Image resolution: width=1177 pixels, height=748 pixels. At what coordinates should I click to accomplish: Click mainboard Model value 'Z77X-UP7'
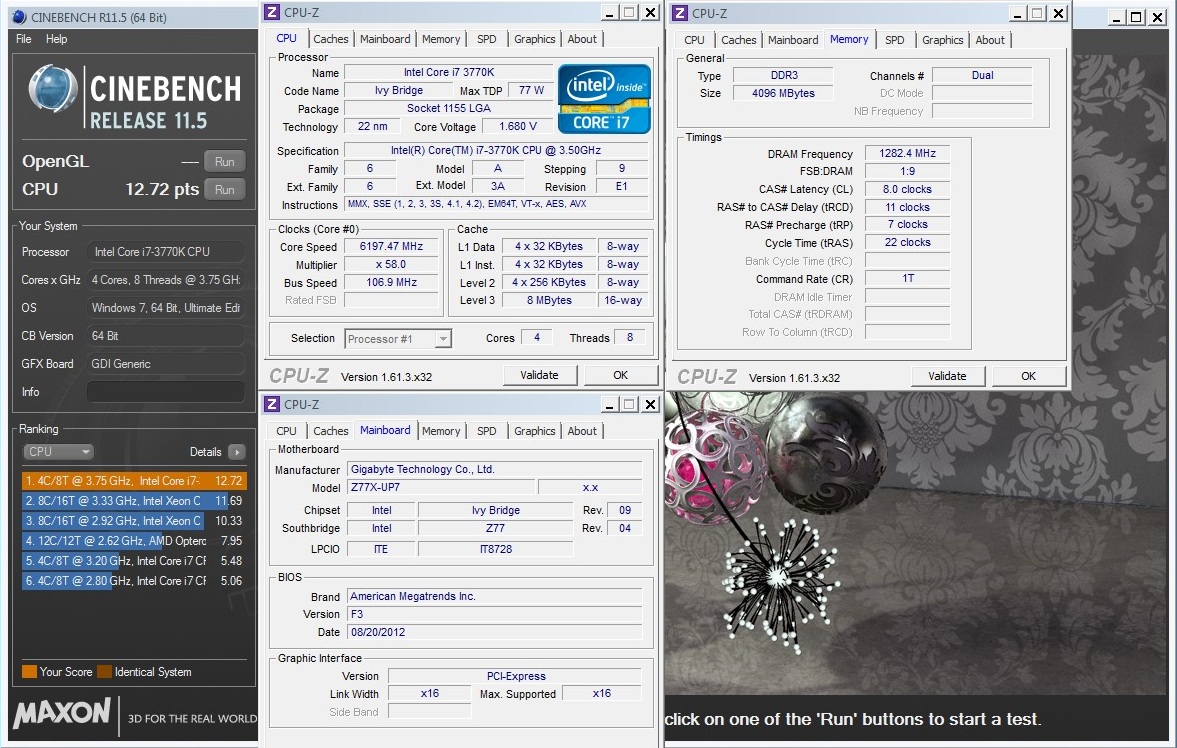click(x=441, y=487)
